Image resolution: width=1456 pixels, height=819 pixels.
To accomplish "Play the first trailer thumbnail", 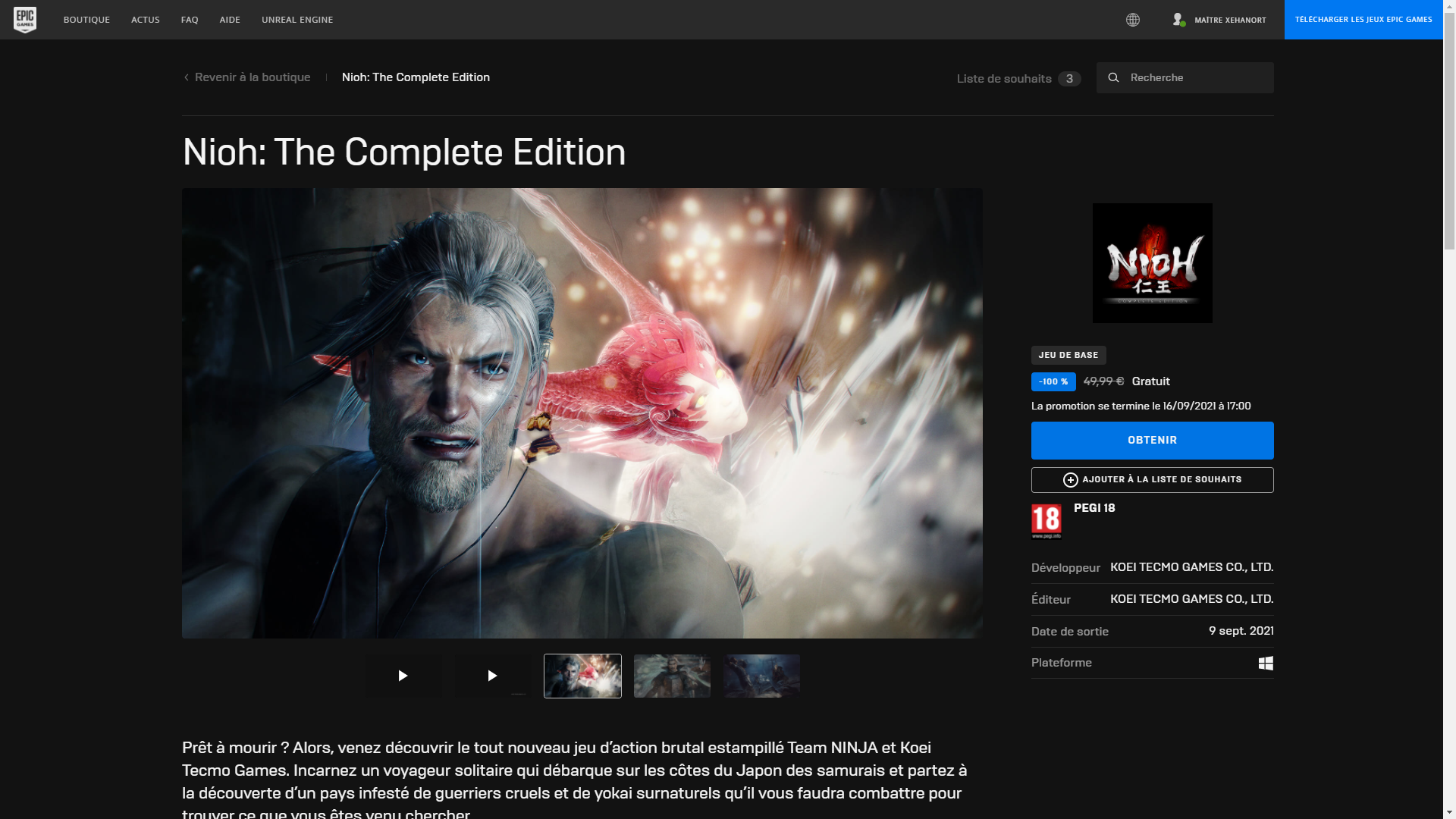I will point(403,676).
